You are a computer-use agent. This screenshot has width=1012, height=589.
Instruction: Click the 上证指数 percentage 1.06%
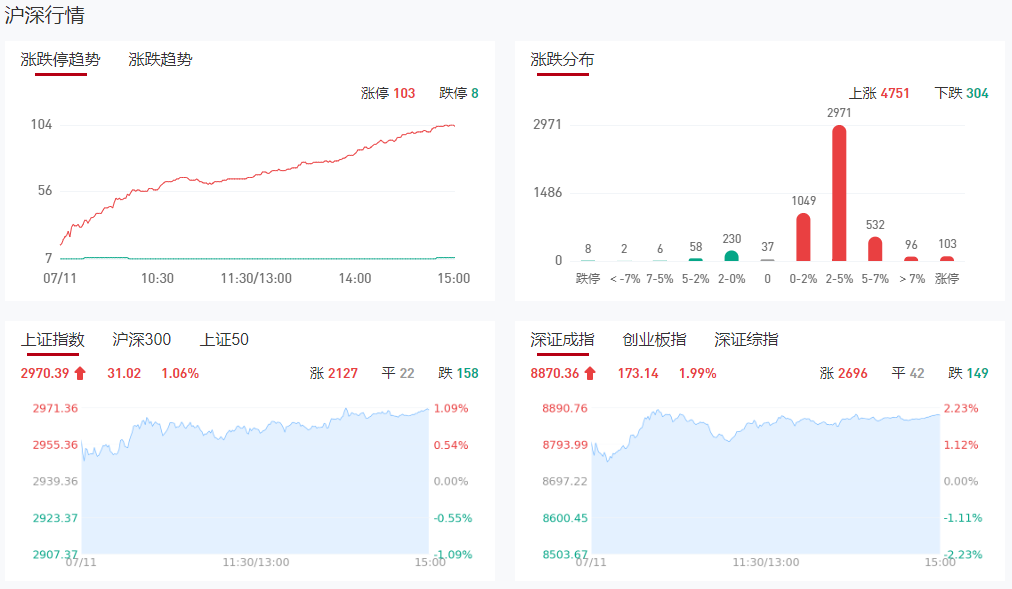point(180,373)
